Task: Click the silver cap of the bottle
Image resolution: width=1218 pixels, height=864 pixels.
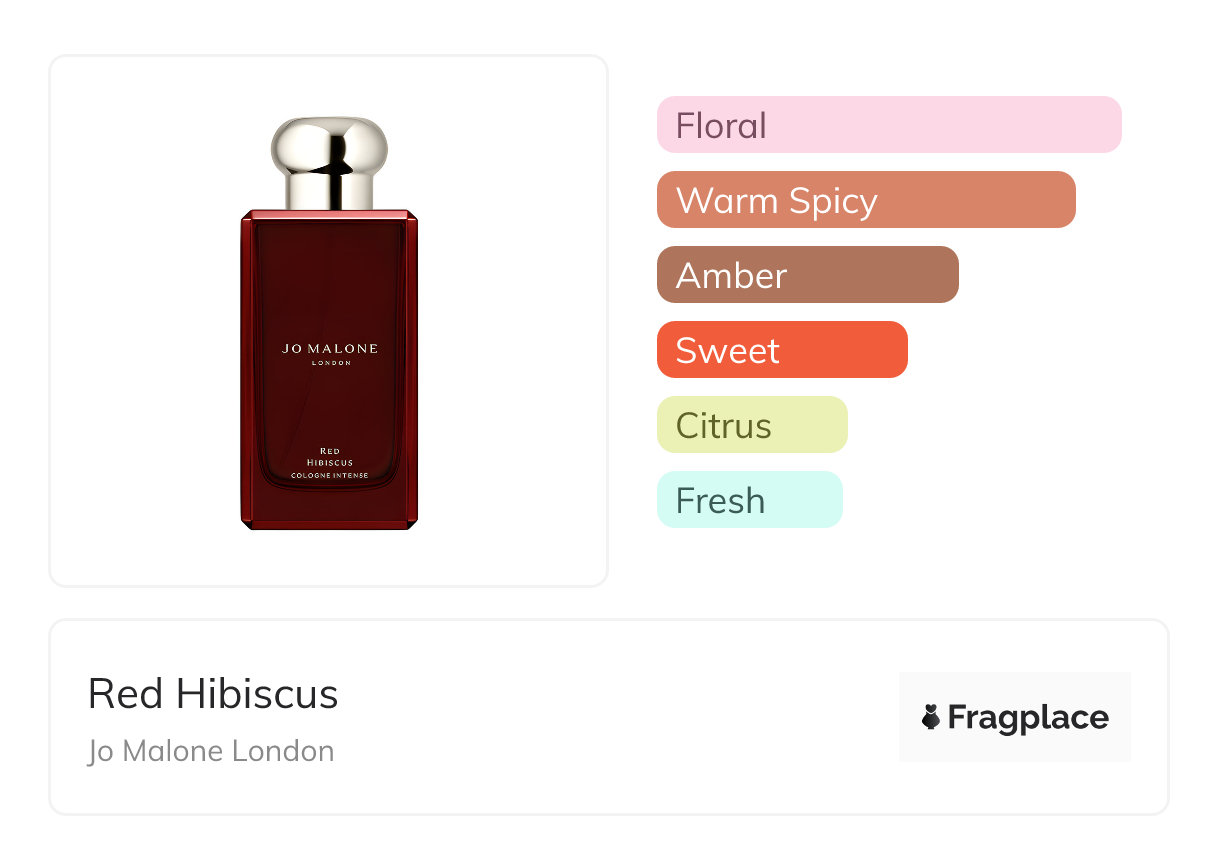Action: point(329,148)
